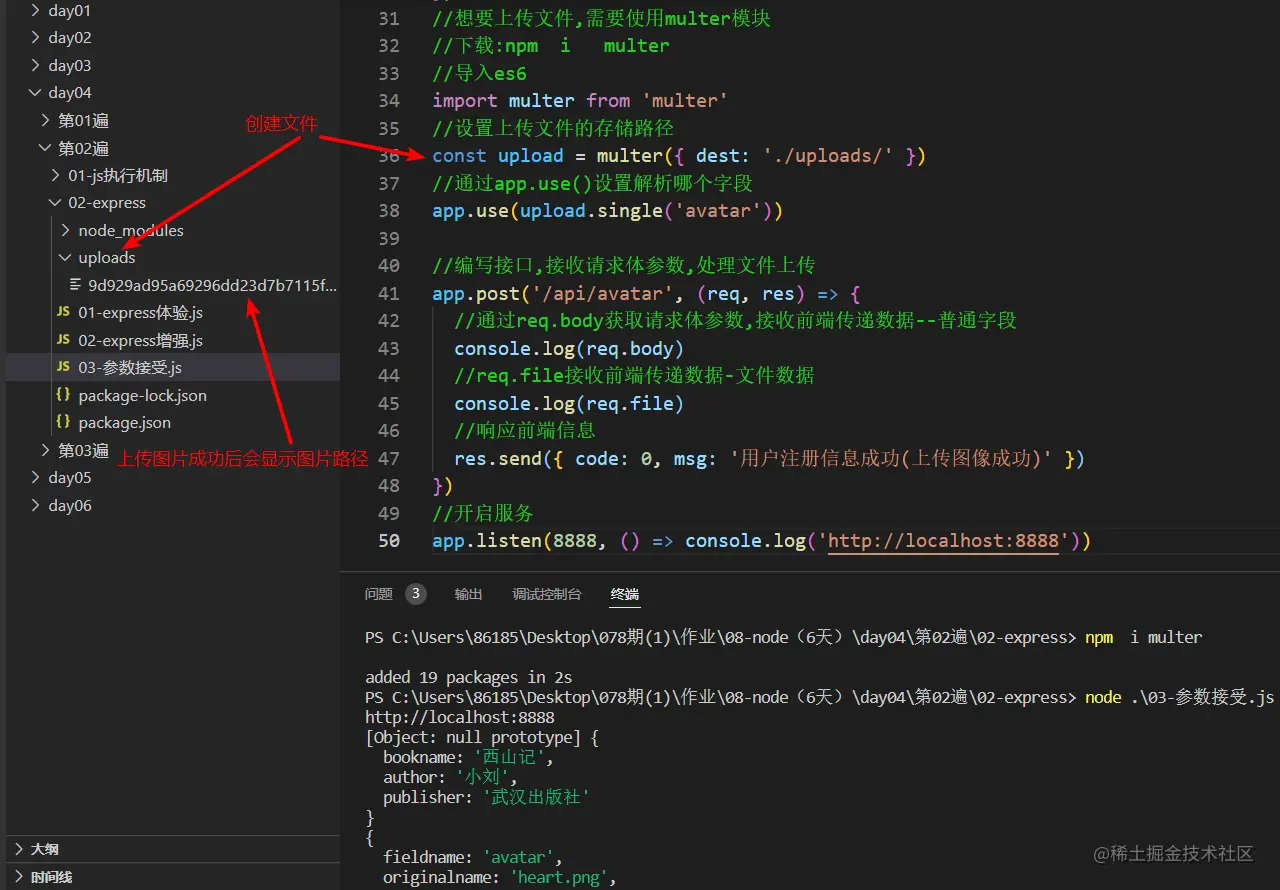Click JS icon of 01-express体验.js
This screenshot has height=890, width=1280.
click(x=63, y=313)
